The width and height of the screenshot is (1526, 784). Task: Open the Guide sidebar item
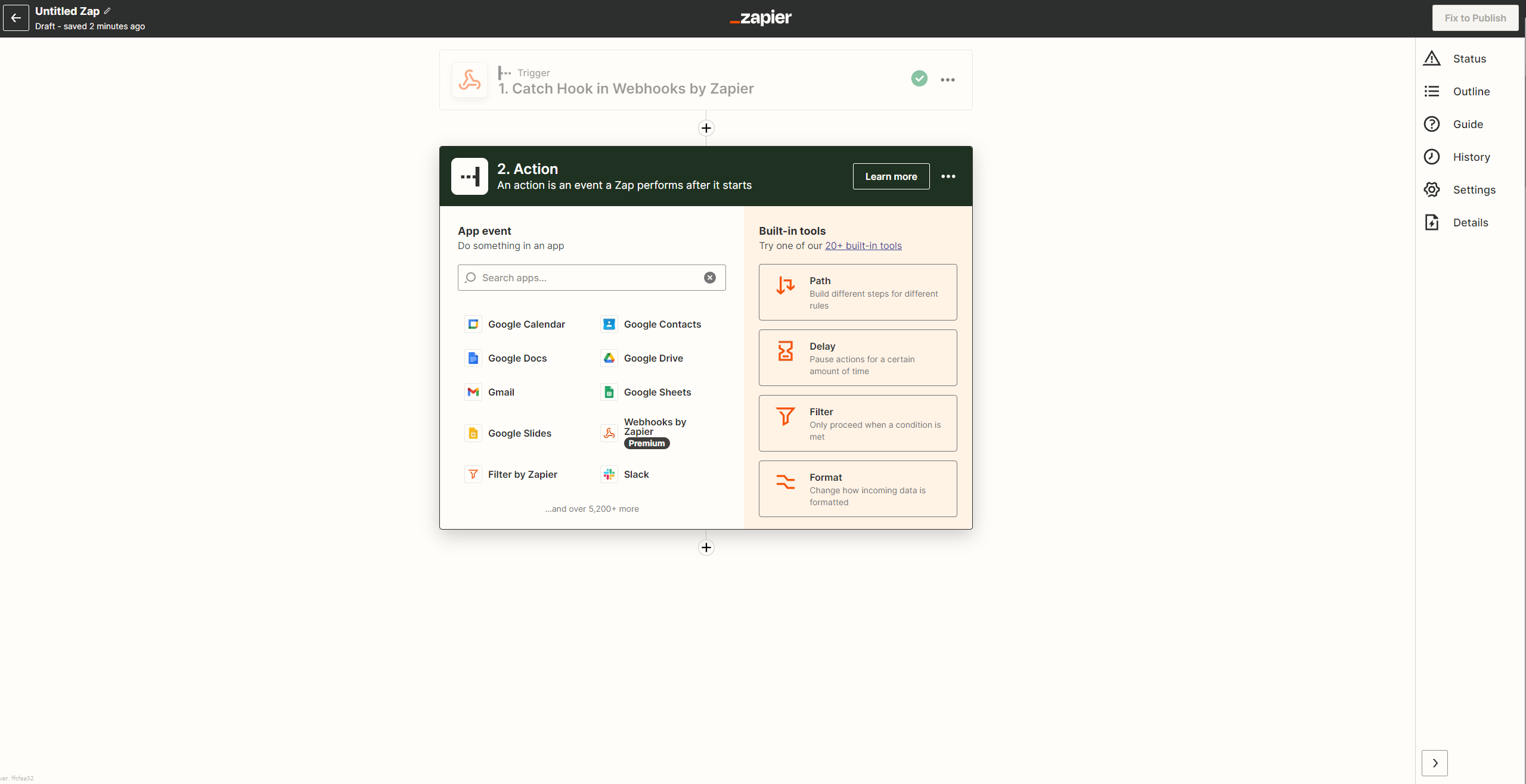coord(1467,124)
